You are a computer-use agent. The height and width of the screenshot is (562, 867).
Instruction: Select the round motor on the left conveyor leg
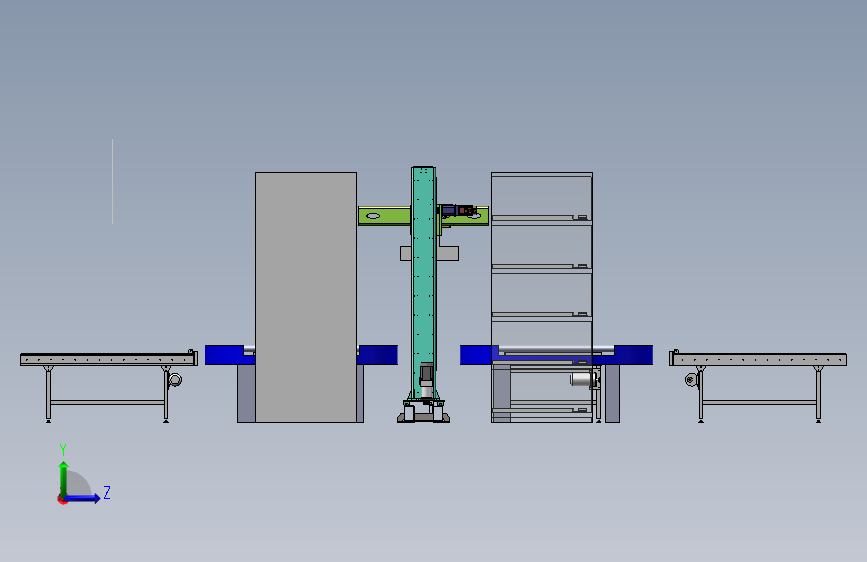pos(175,379)
